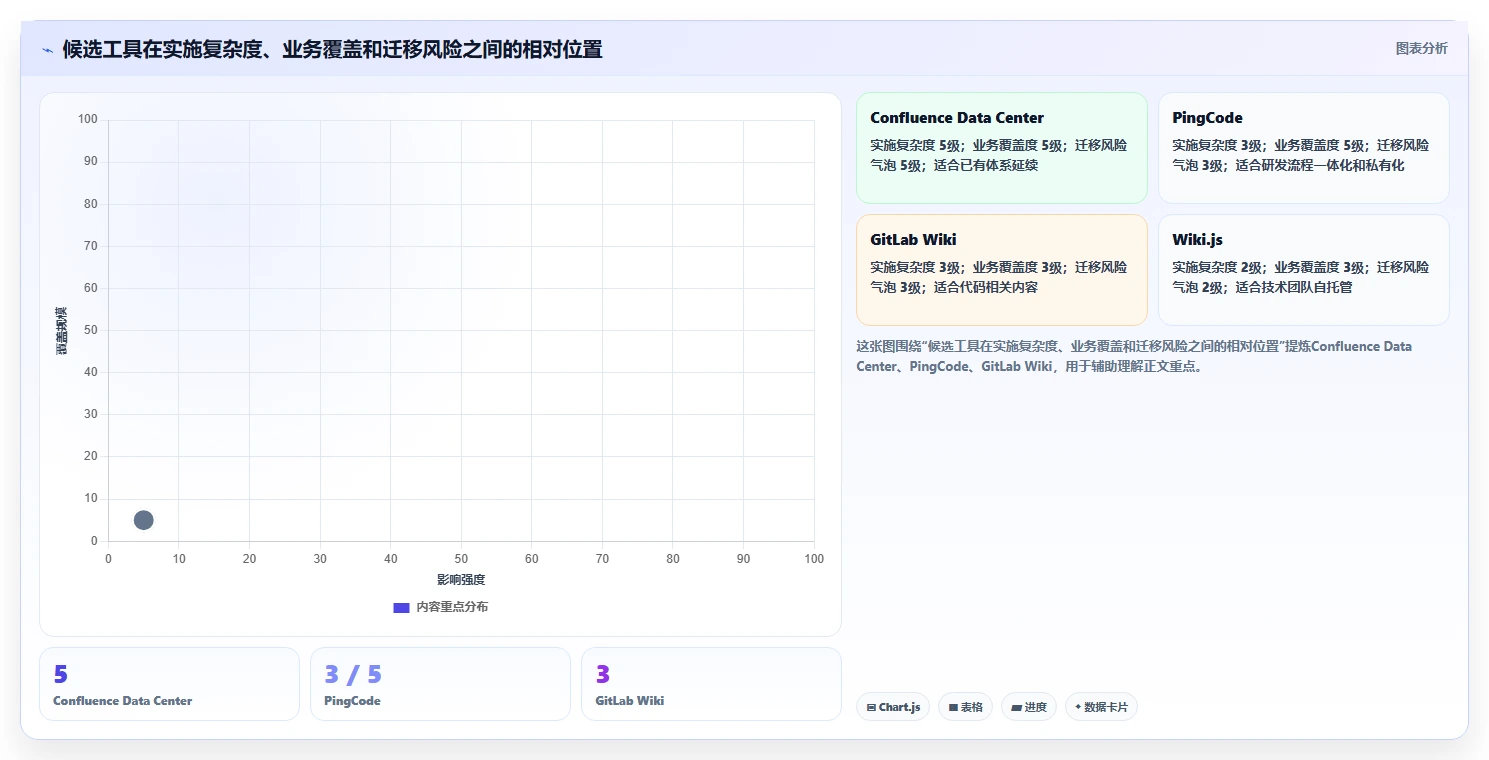1489x760 pixels.
Task: Select the stat tile showing 5 under the chart
Action: coord(169,684)
